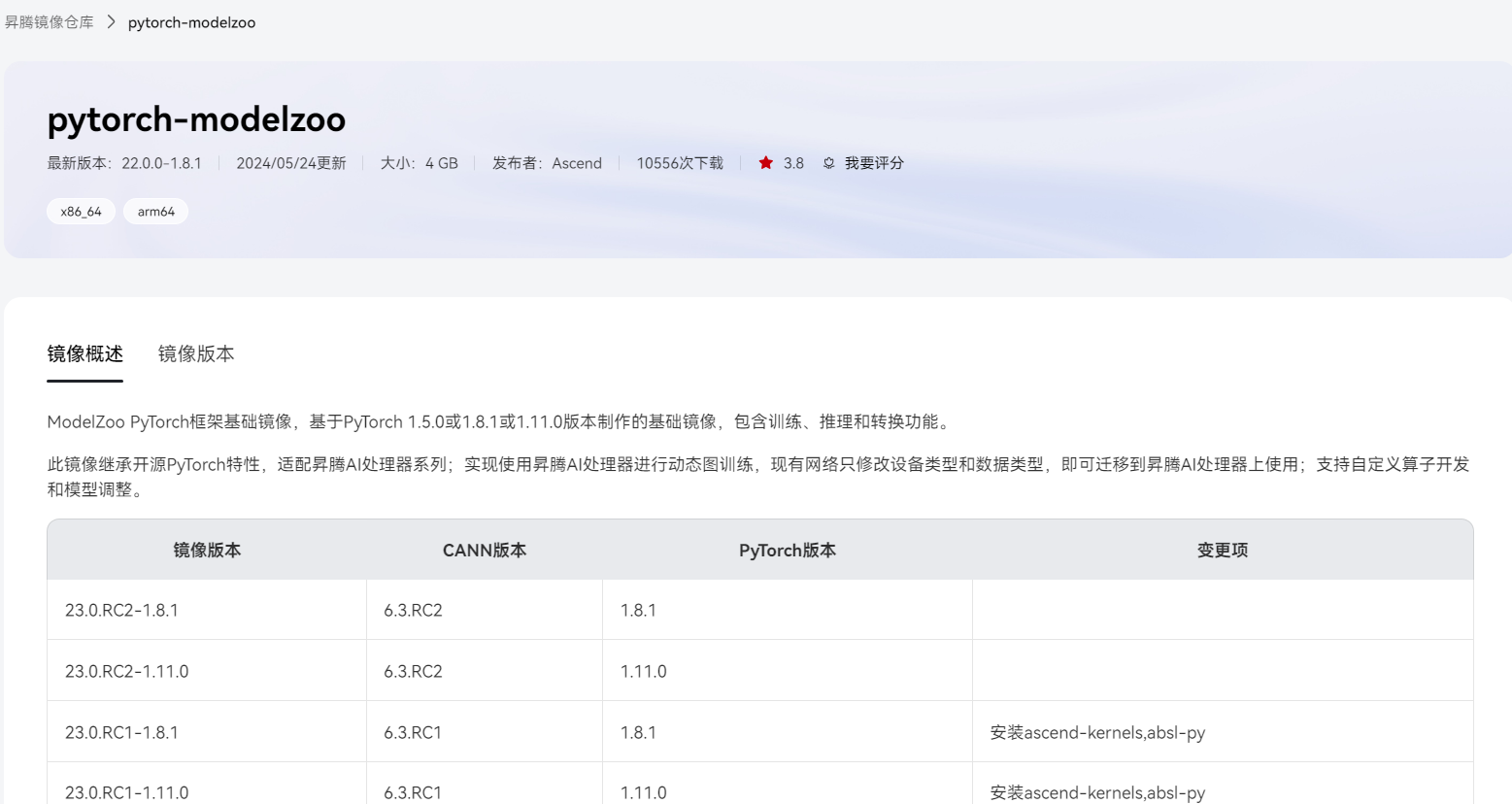This screenshot has height=804, width=1512.
Task: Click 6.3.RC1 in the 23.0.RC1-1.11.0 row
Action: (x=413, y=792)
